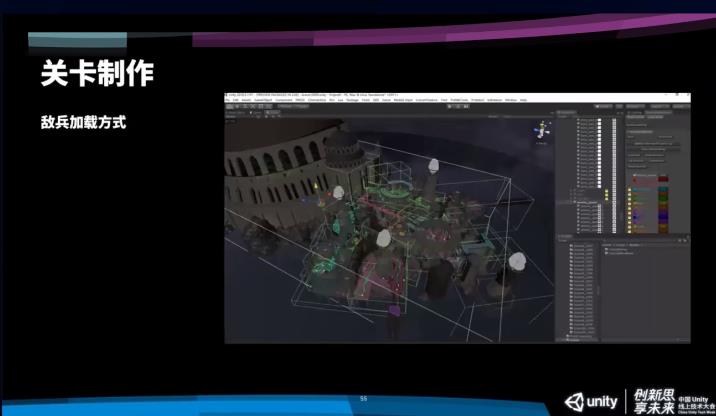The image size is (716, 416).
Task: Select the rightmost light bulb gizmo in scene
Action: coord(517,262)
